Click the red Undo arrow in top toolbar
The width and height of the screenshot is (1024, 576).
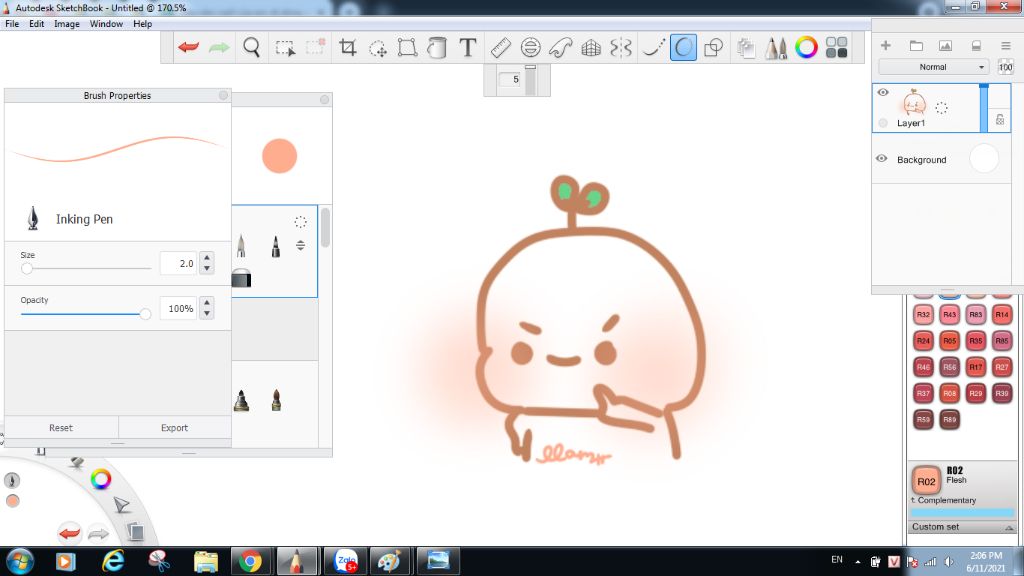pyautogui.click(x=189, y=47)
